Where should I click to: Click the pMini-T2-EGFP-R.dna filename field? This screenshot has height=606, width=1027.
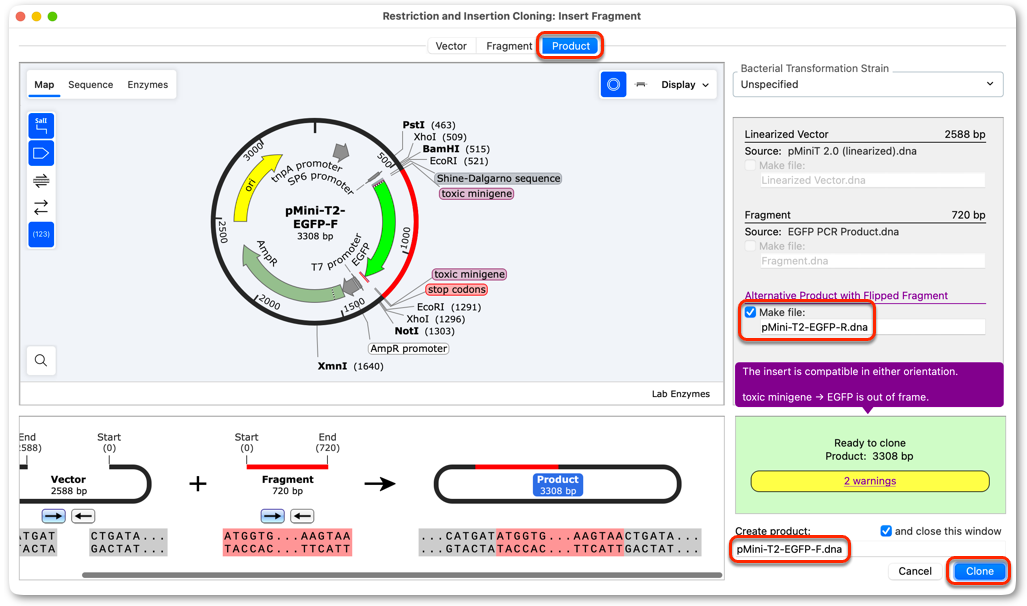tap(872, 327)
